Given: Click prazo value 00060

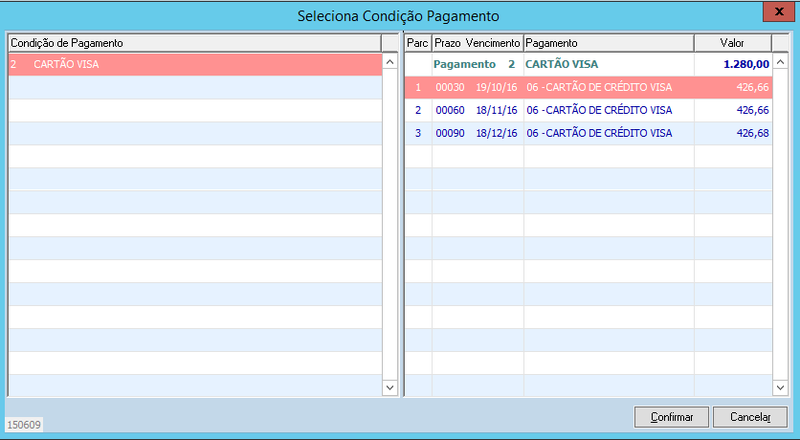Looking at the screenshot, I should [x=450, y=110].
